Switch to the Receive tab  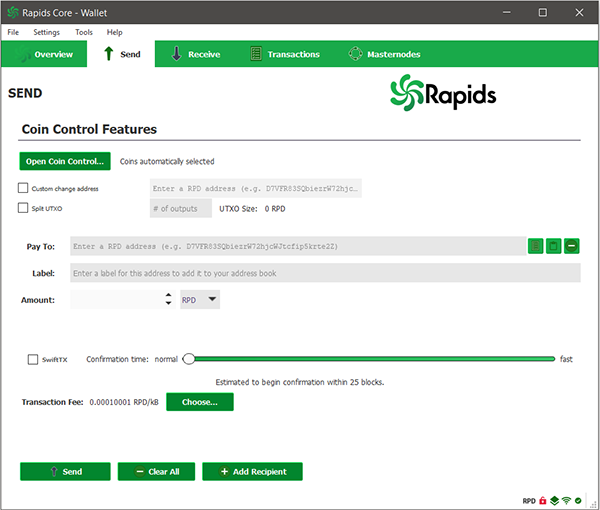(196, 54)
